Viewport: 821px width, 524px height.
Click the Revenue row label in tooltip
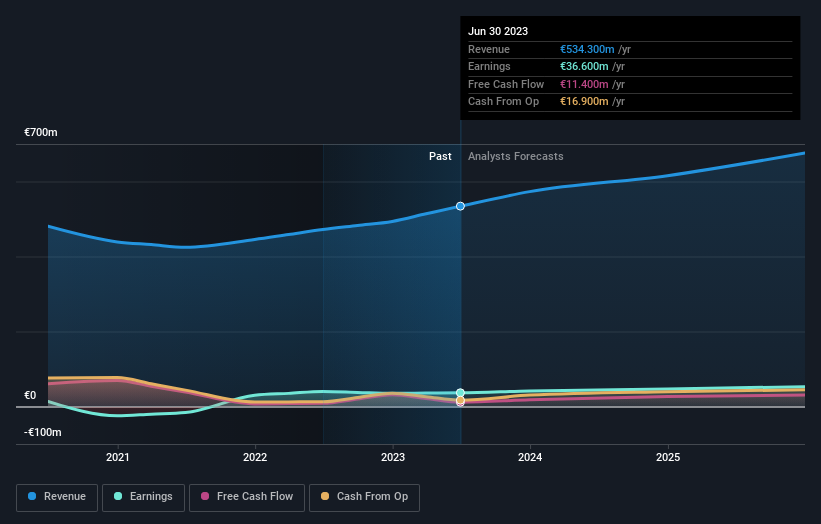pos(489,49)
